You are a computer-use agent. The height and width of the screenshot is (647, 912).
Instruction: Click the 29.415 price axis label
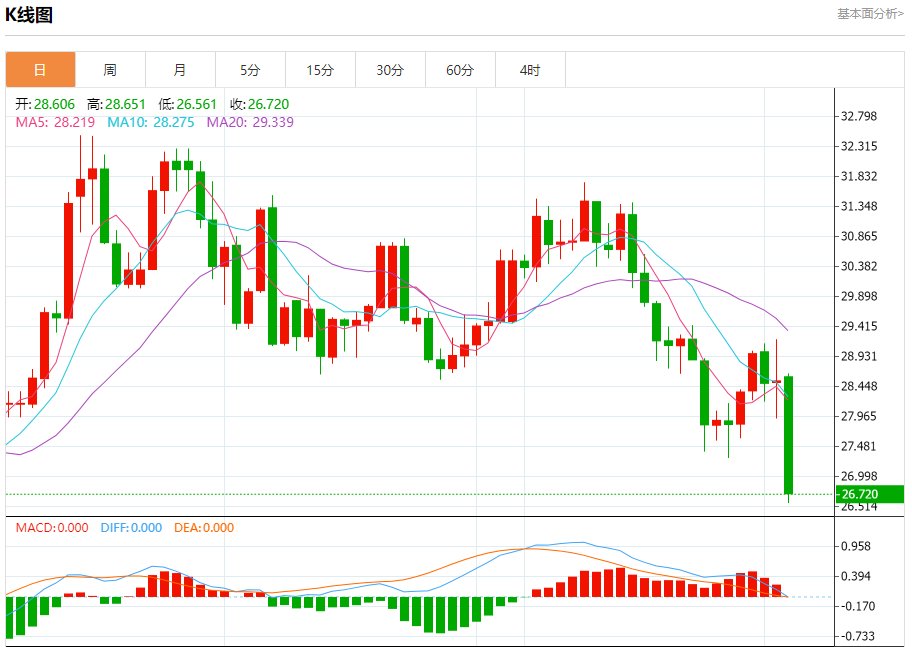click(x=859, y=326)
